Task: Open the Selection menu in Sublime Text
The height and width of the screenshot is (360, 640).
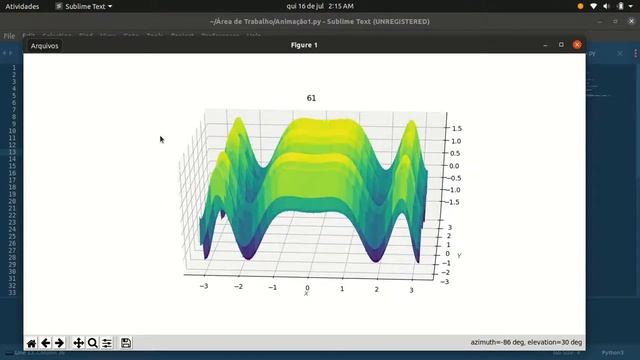Action: [x=57, y=36]
